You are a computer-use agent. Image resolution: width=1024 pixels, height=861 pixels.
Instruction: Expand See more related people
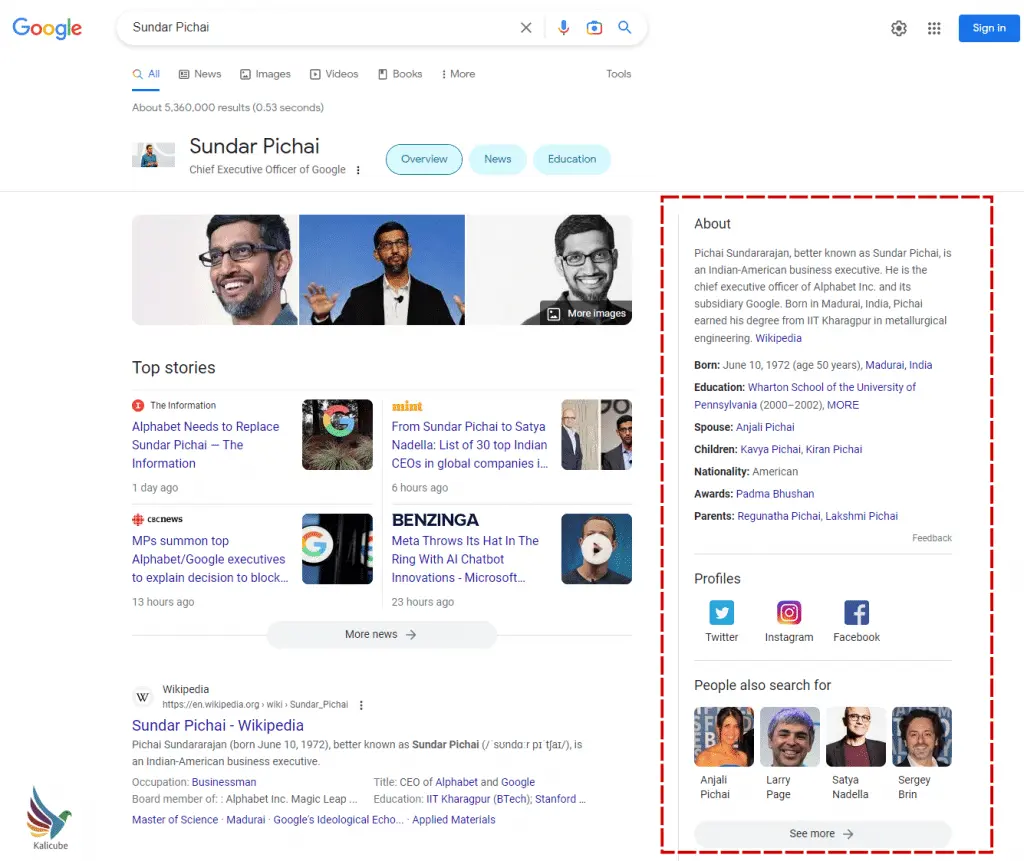coord(822,833)
